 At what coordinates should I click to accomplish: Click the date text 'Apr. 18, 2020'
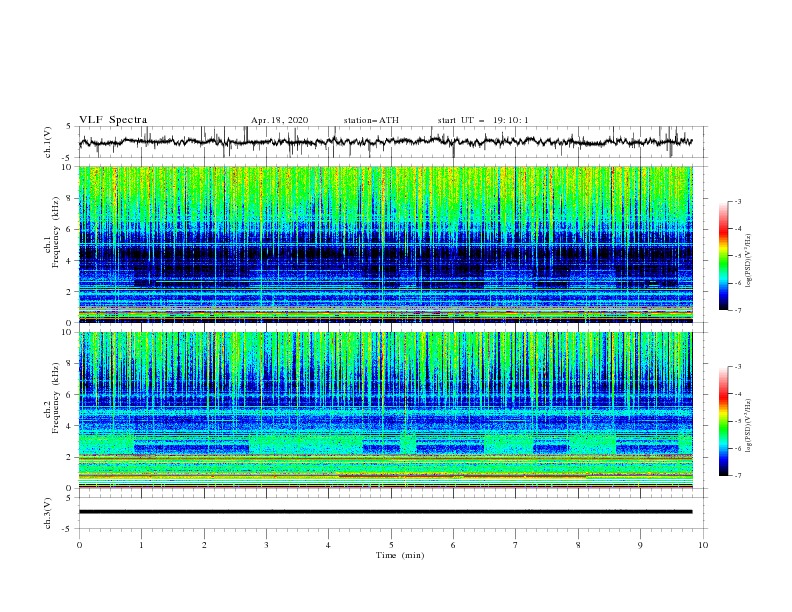(279, 120)
